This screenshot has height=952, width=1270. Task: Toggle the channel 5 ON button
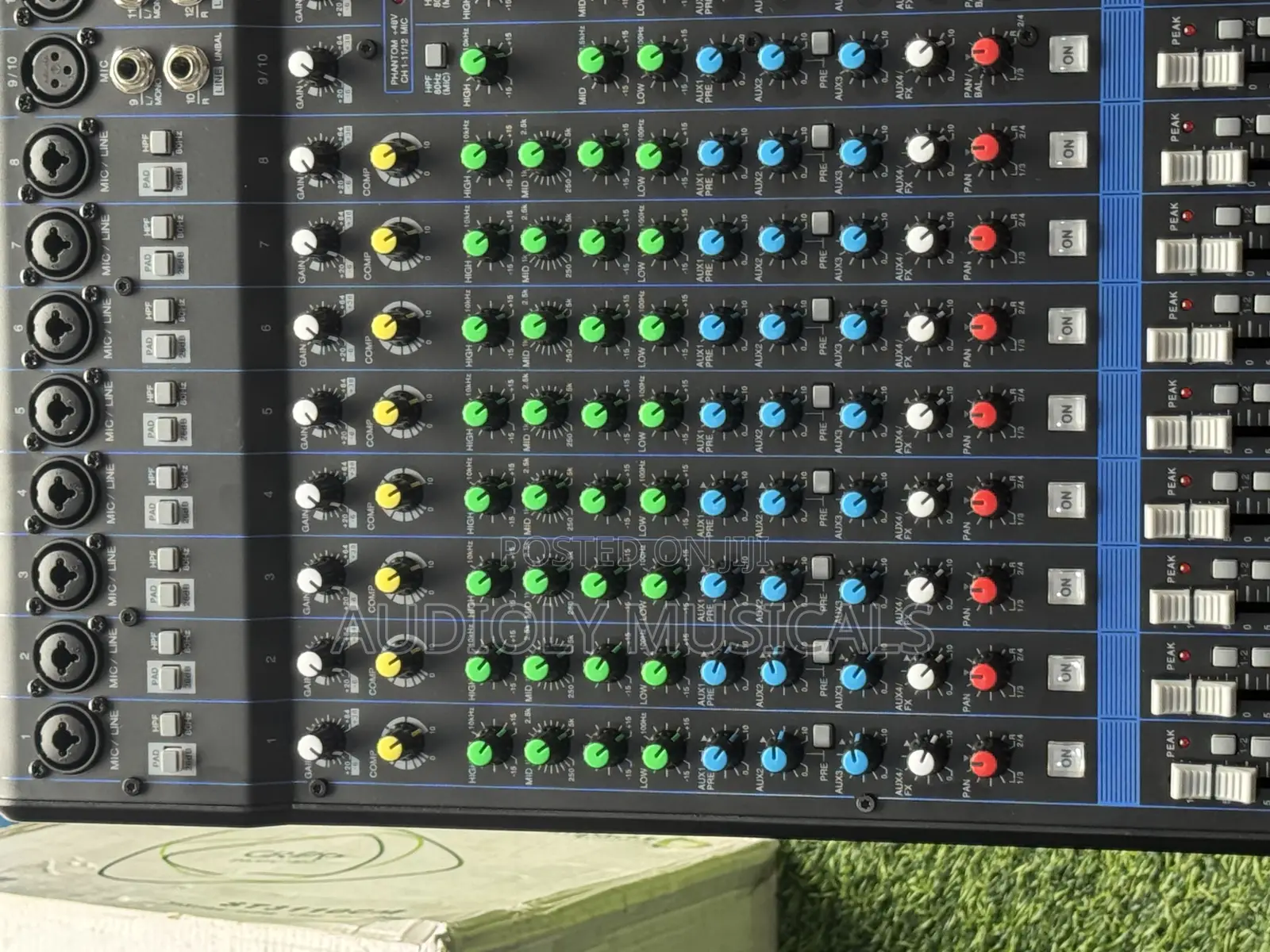[x=1066, y=413]
